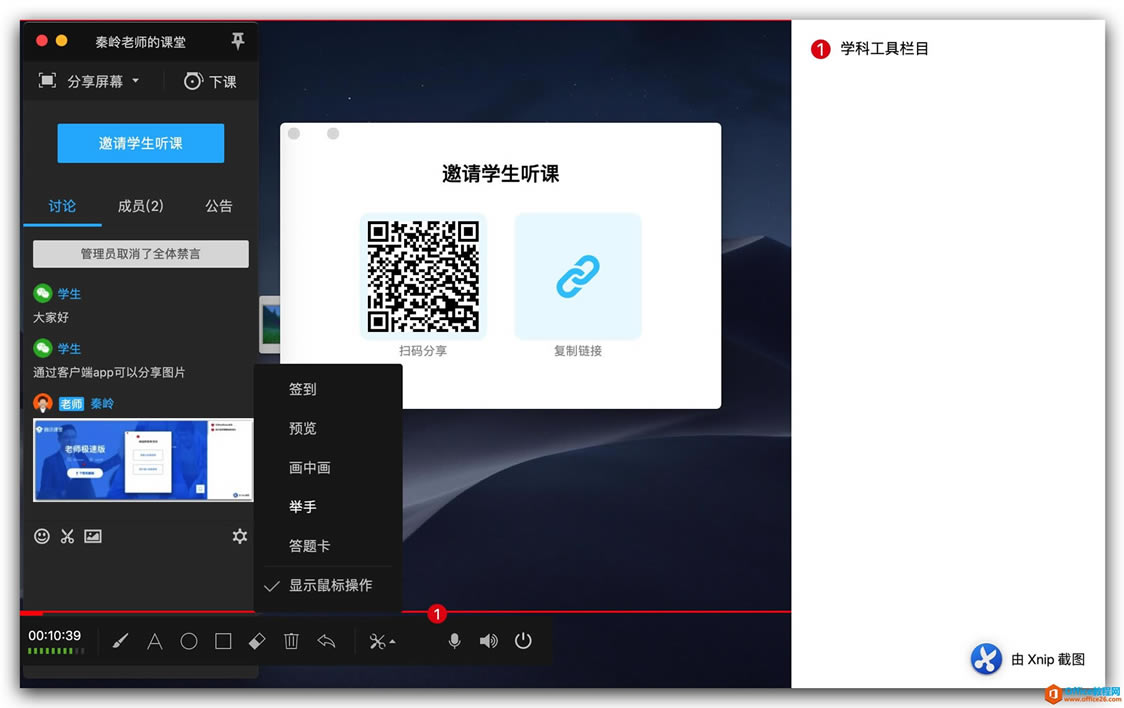Open the subject tools scissors menu

(x=381, y=641)
